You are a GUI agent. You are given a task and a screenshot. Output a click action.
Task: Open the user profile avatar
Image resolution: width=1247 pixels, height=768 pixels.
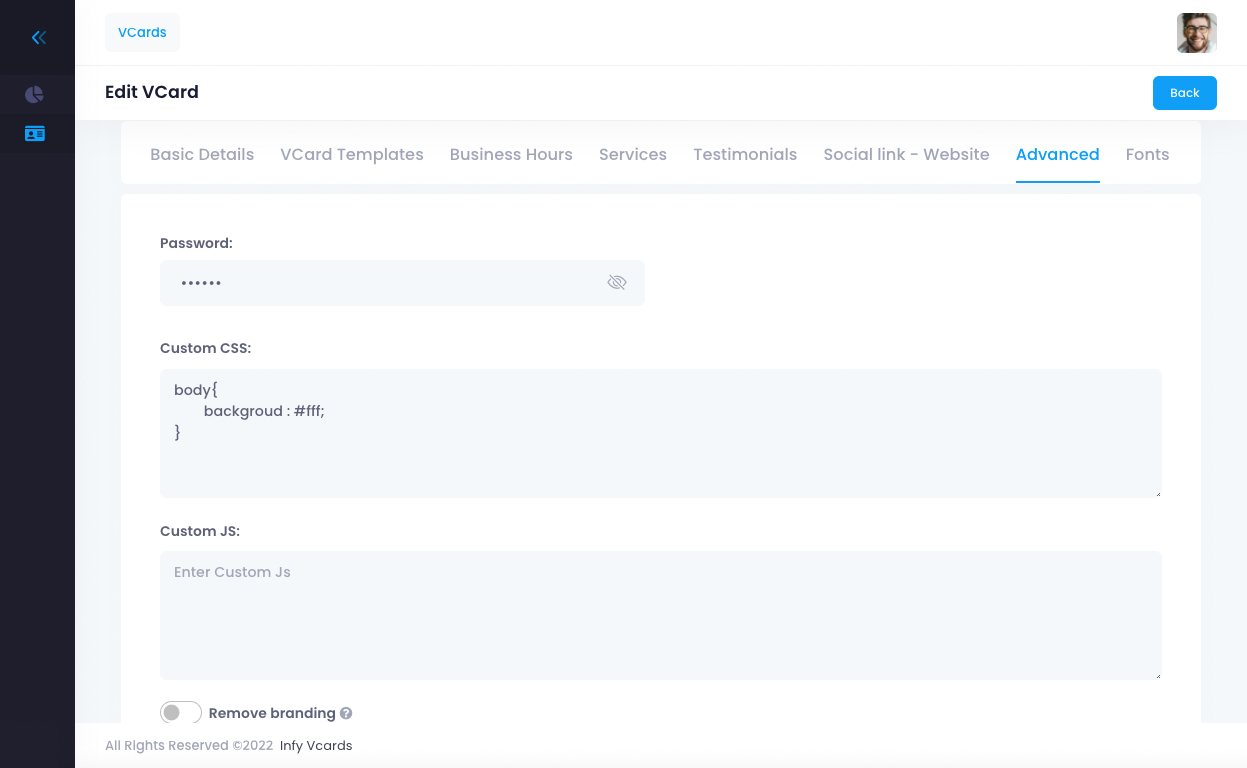tap(1196, 33)
